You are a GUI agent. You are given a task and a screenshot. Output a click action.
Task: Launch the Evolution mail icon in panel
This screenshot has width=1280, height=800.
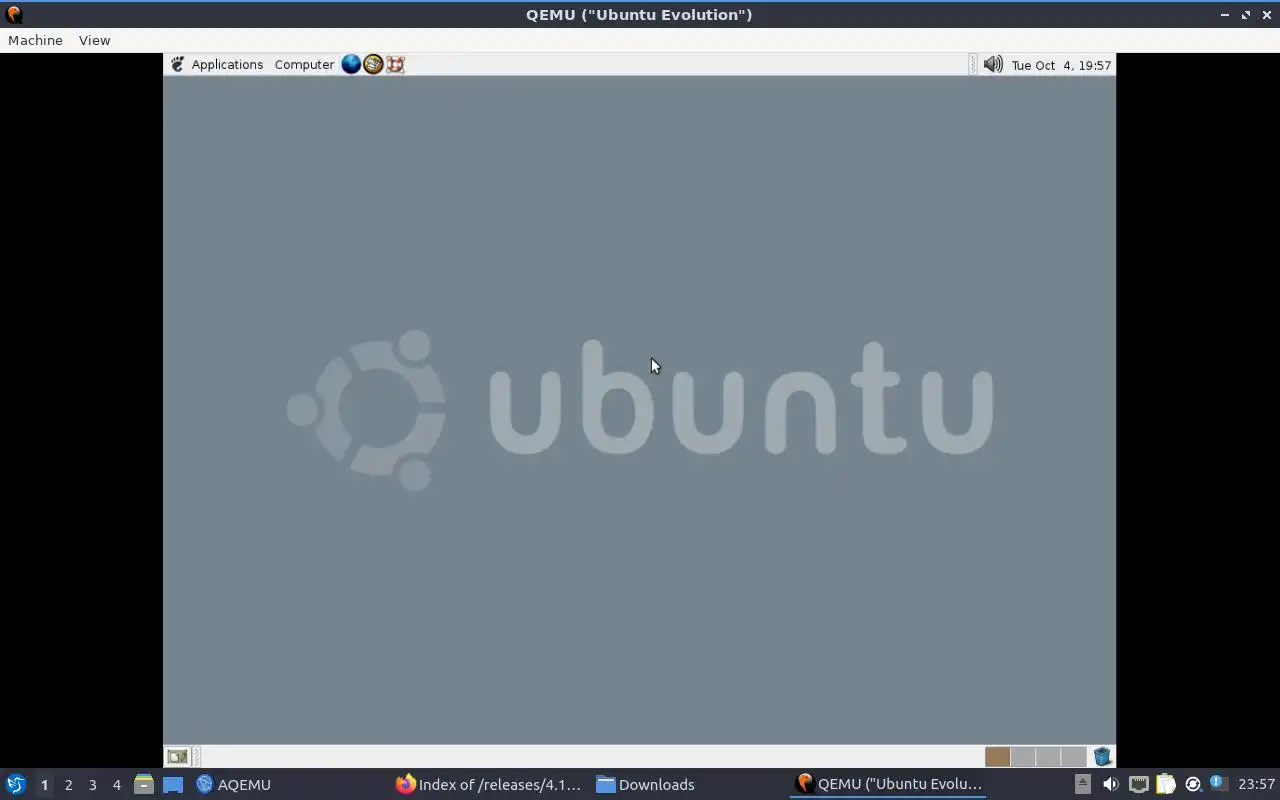tap(373, 64)
